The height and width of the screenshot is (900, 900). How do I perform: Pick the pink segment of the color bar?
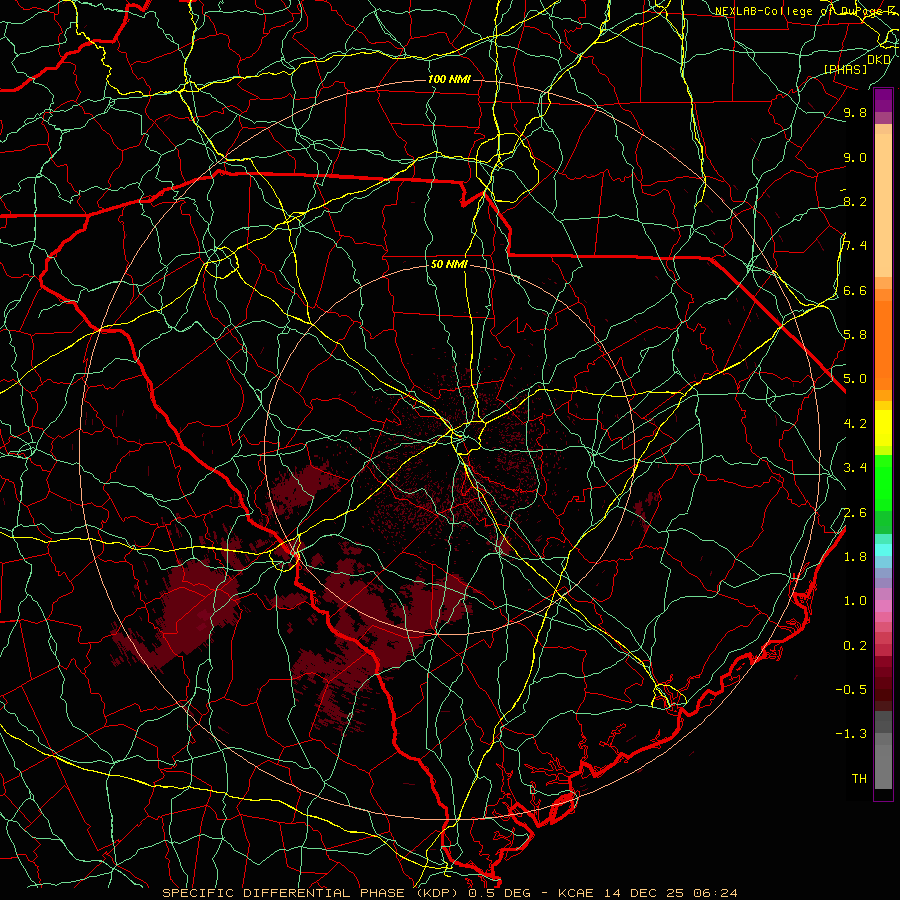883,606
